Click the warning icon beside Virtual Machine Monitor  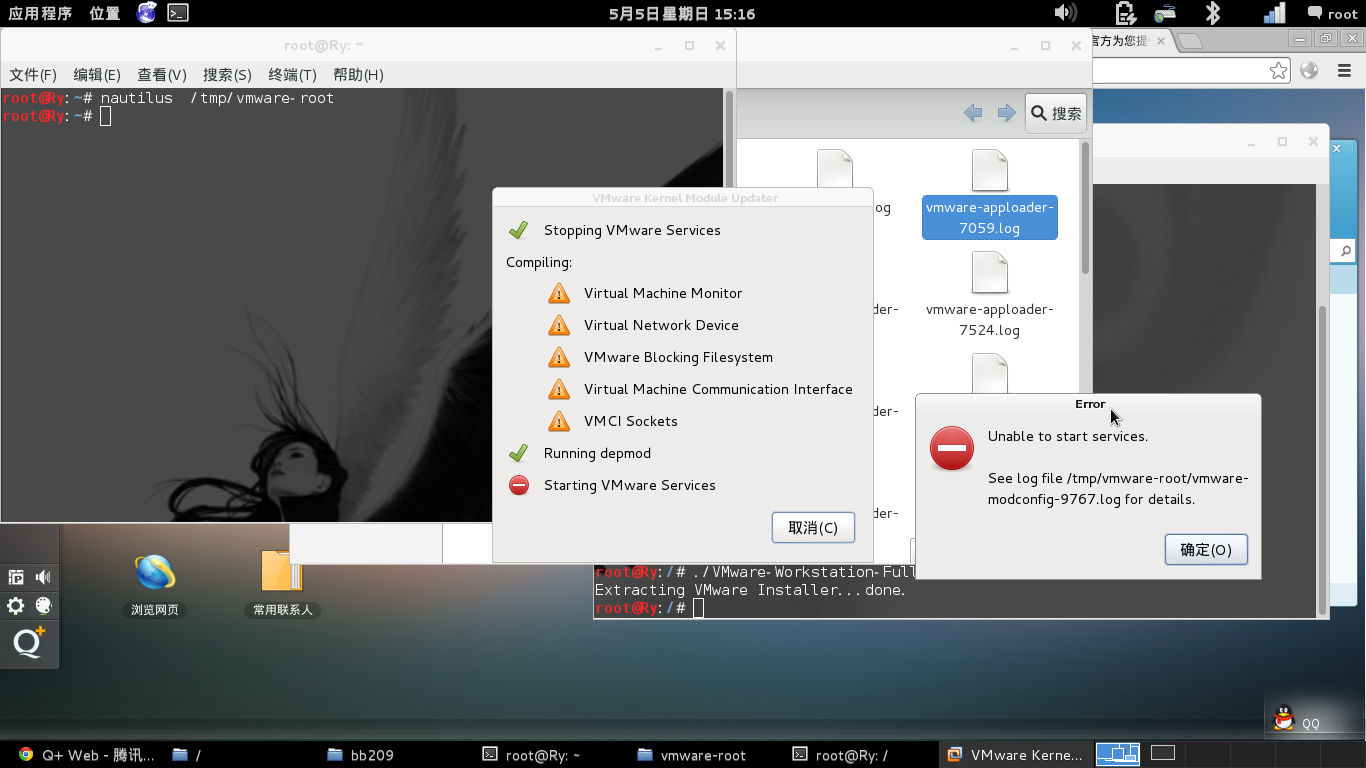click(x=558, y=293)
